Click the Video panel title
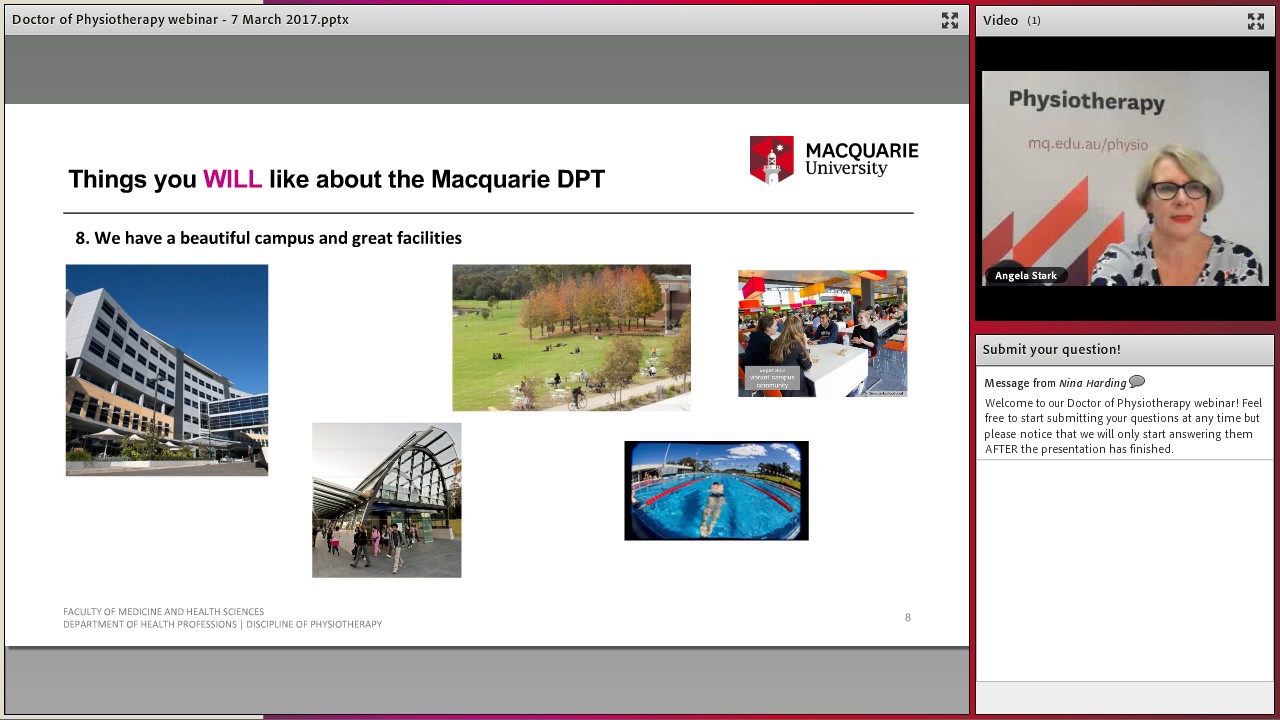Screen dimensions: 1280x720 tap(1000, 20)
